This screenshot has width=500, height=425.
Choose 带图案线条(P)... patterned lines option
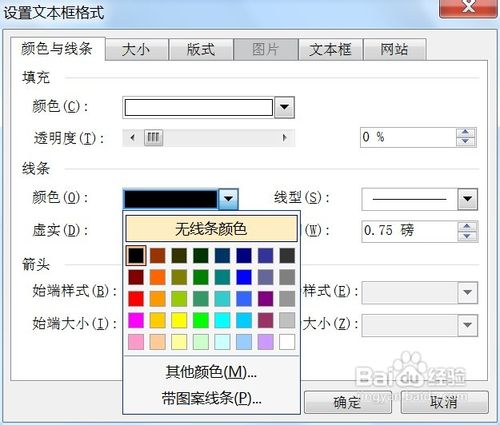click(211, 398)
